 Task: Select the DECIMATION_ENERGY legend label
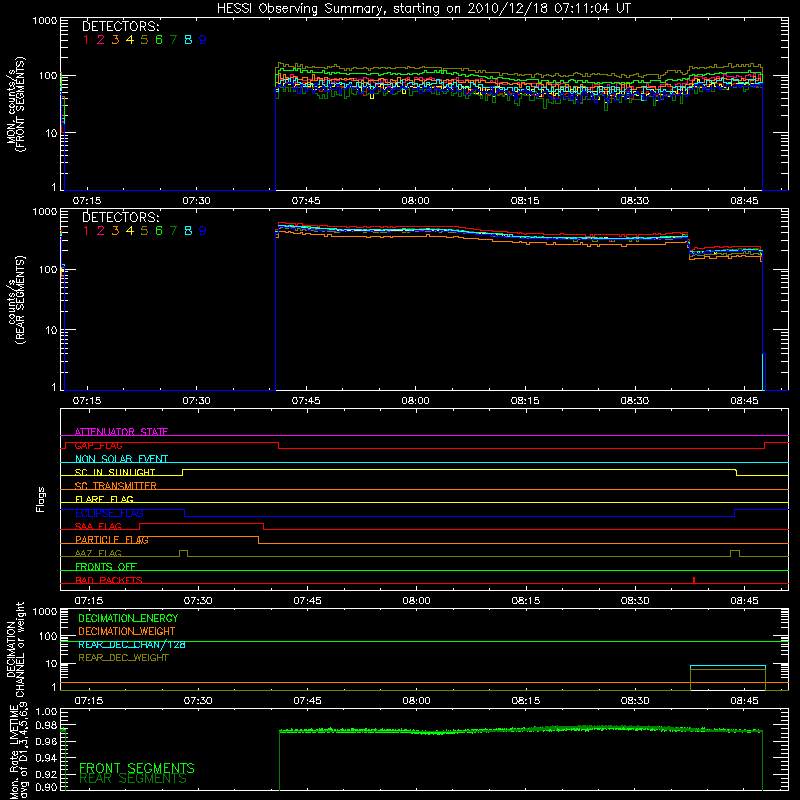(x=128, y=618)
